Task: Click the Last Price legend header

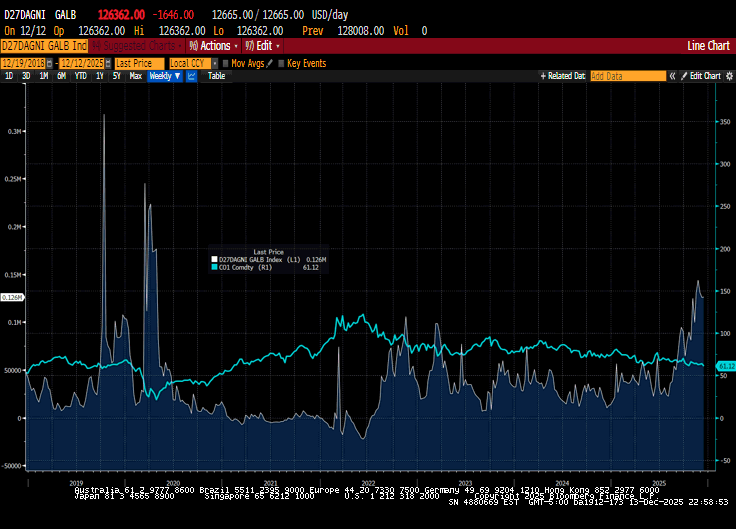Action: [268, 252]
